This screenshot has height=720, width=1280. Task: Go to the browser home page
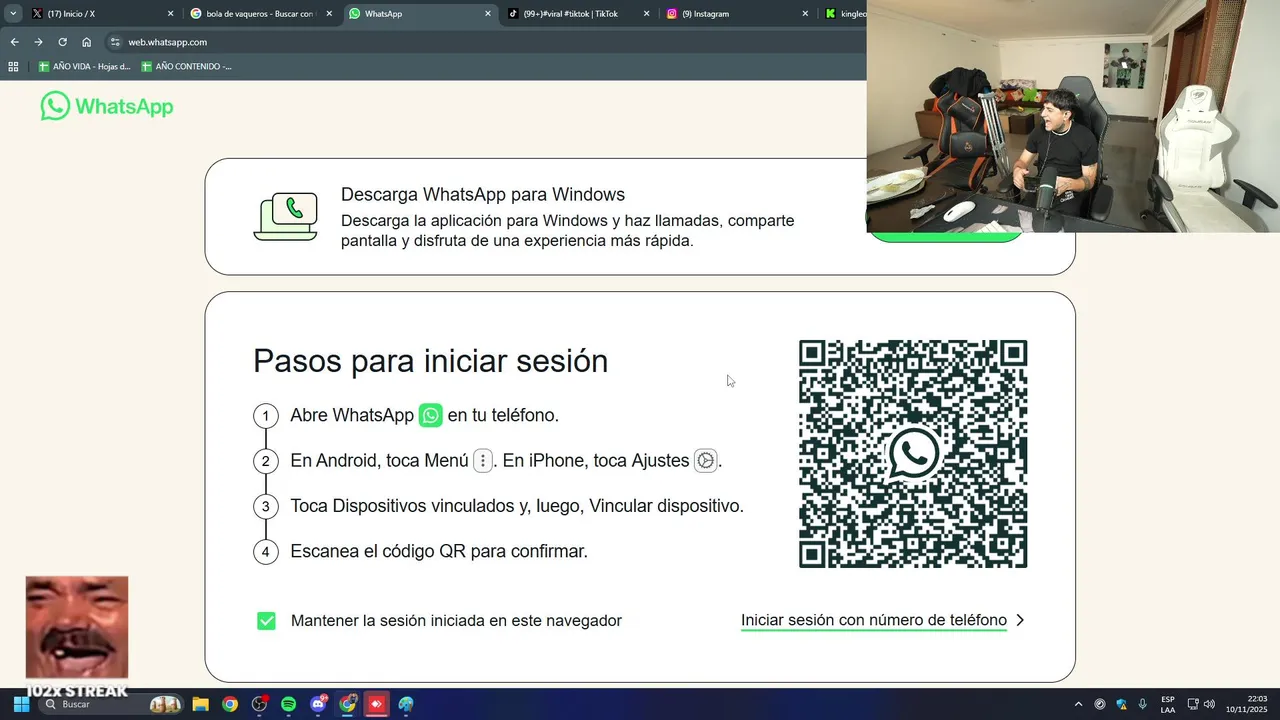click(87, 42)
